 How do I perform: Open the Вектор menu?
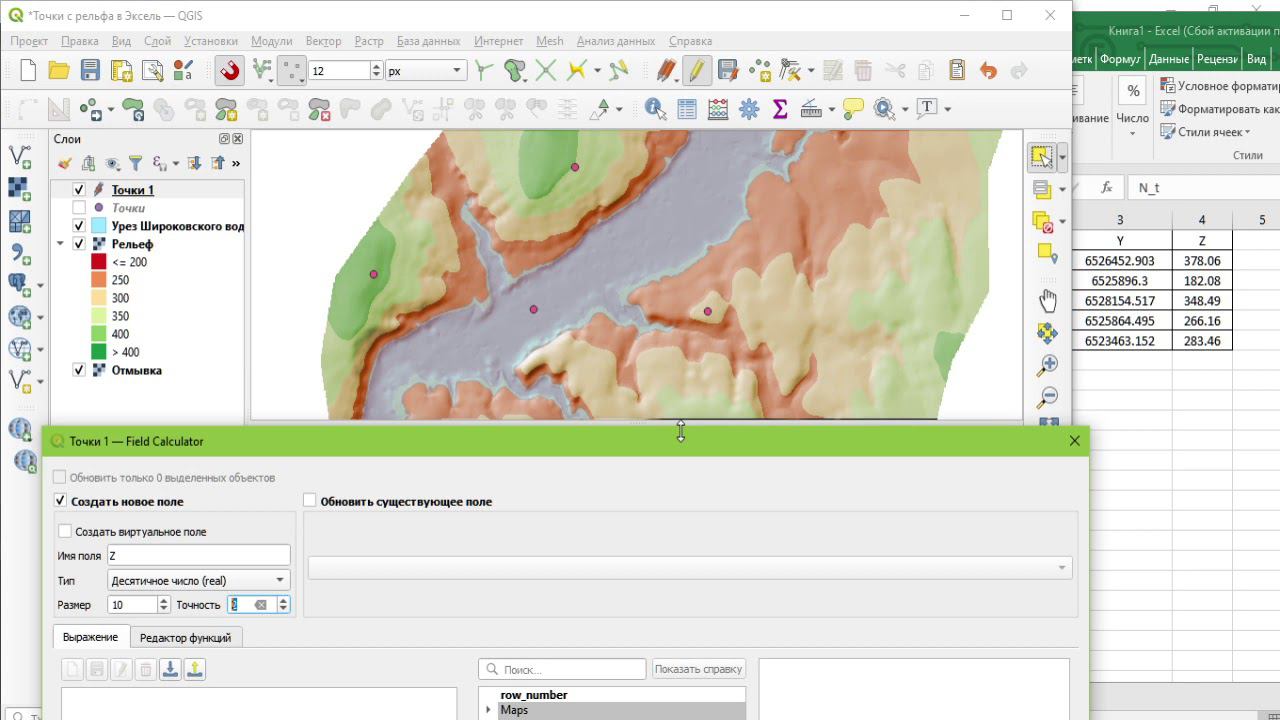click(323, 41)
